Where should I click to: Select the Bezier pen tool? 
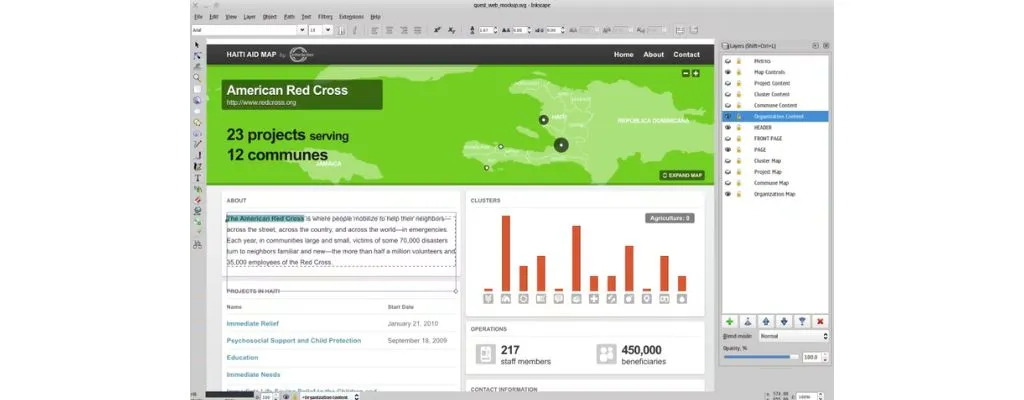coord(197,156)
